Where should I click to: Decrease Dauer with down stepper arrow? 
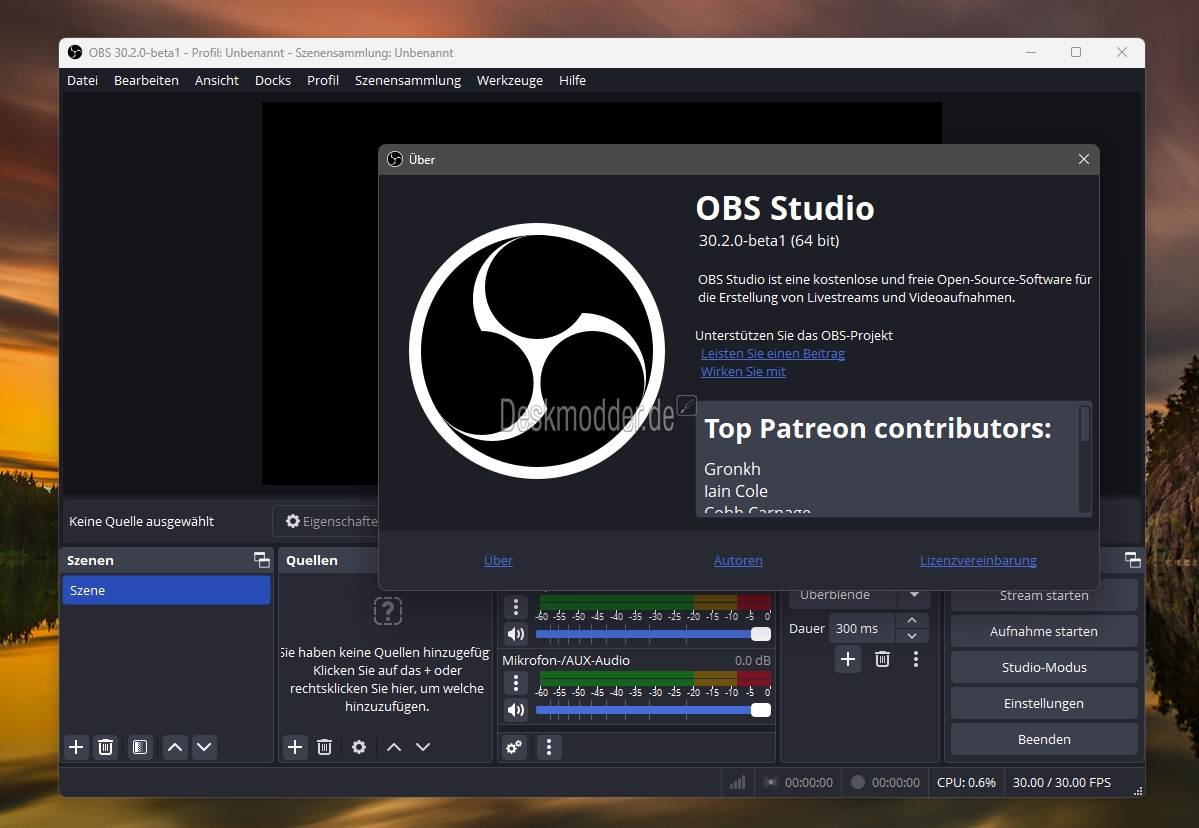tap(911, 636)
